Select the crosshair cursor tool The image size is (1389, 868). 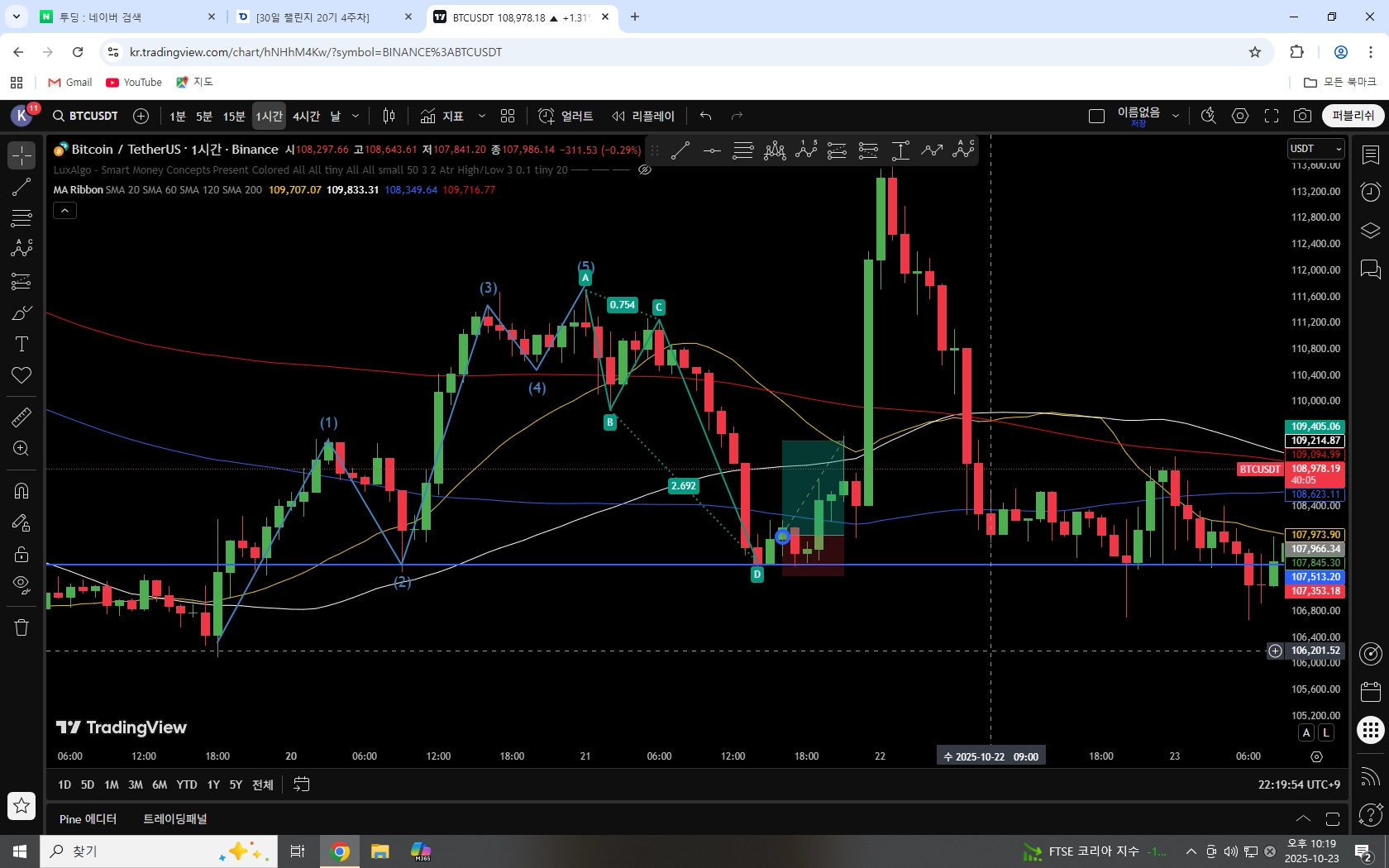pyautogui.click(x=21, y=155)
